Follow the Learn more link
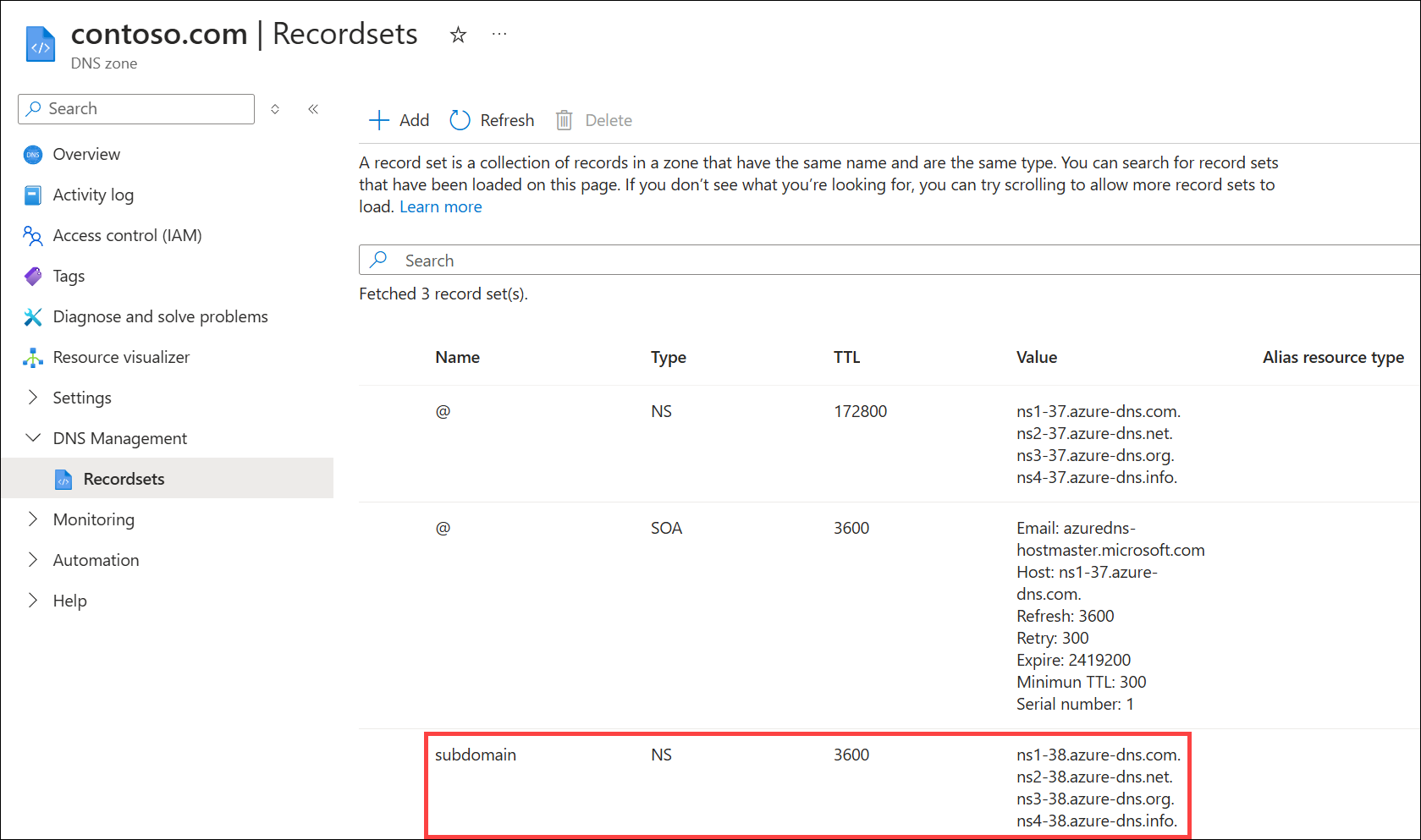The height and width of the screenshot is (840, 1421). click(x=440, y=207)
